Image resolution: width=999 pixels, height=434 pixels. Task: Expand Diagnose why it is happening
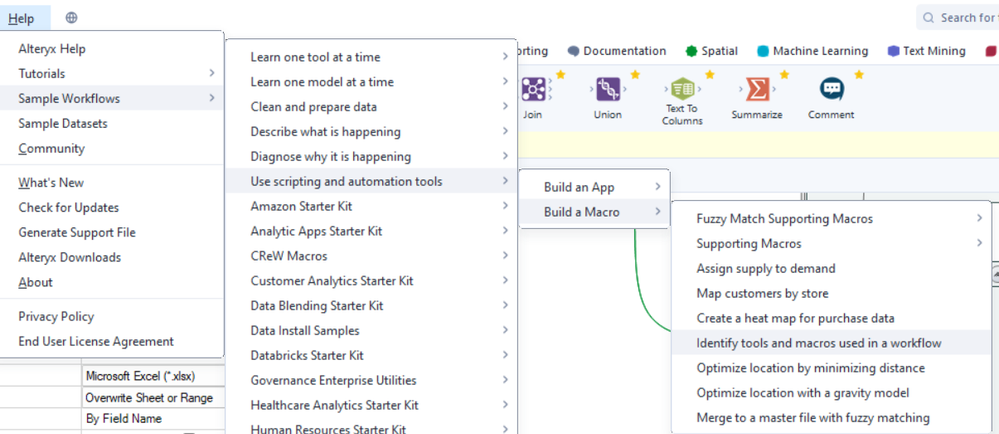click(371, 156)
